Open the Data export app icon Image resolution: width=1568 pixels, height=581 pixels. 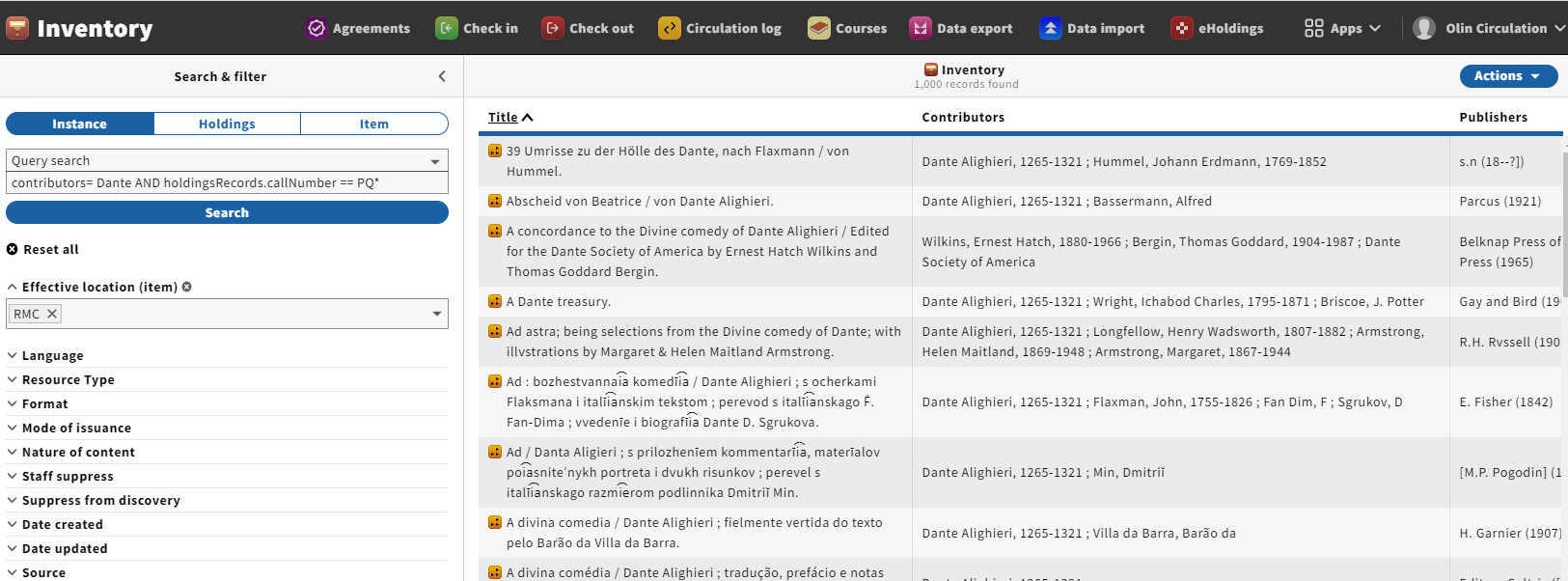(921, 28)
